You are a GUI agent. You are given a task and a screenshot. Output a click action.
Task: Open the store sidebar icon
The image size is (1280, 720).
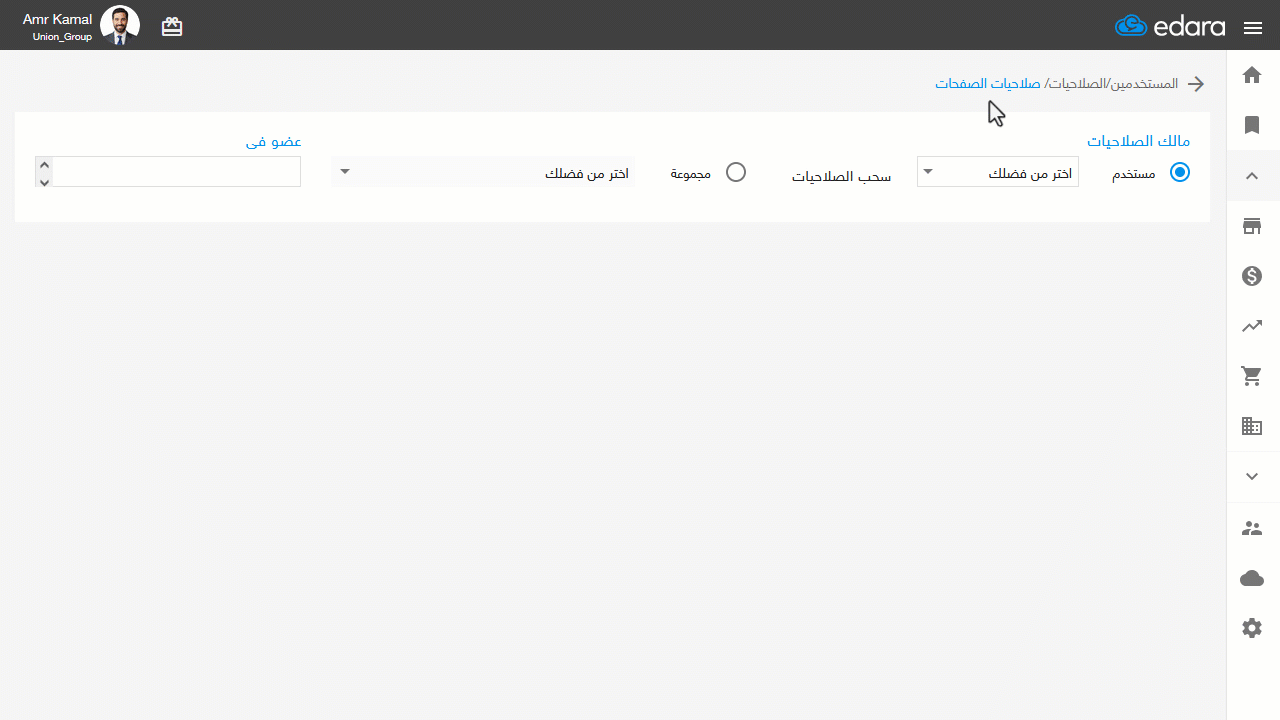pyautogui.click(x=1252, y=226)
